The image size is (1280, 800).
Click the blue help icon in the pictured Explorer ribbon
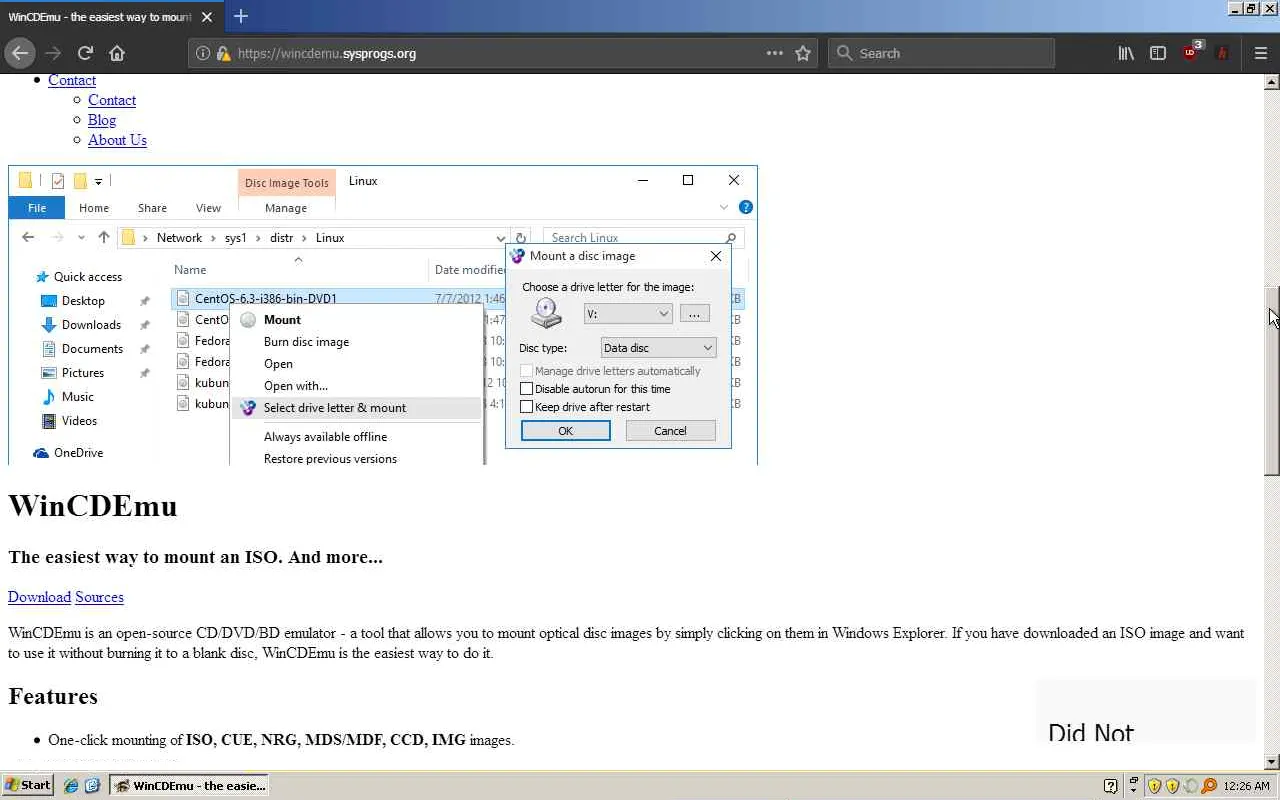tap(745, 207)
